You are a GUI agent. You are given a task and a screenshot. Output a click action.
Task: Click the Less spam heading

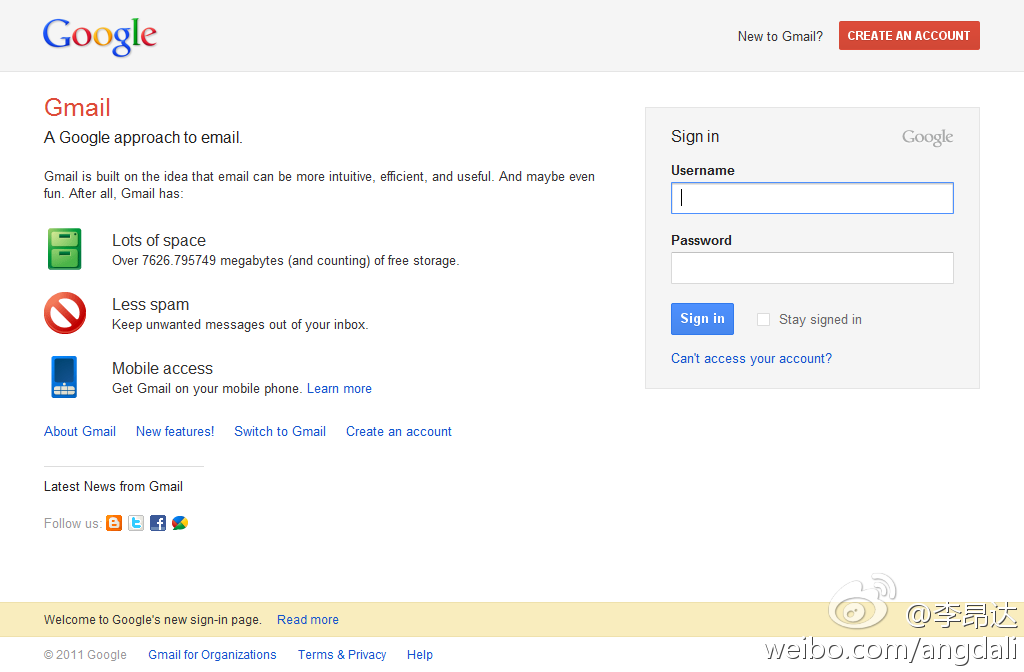click(x=150, y=304)
